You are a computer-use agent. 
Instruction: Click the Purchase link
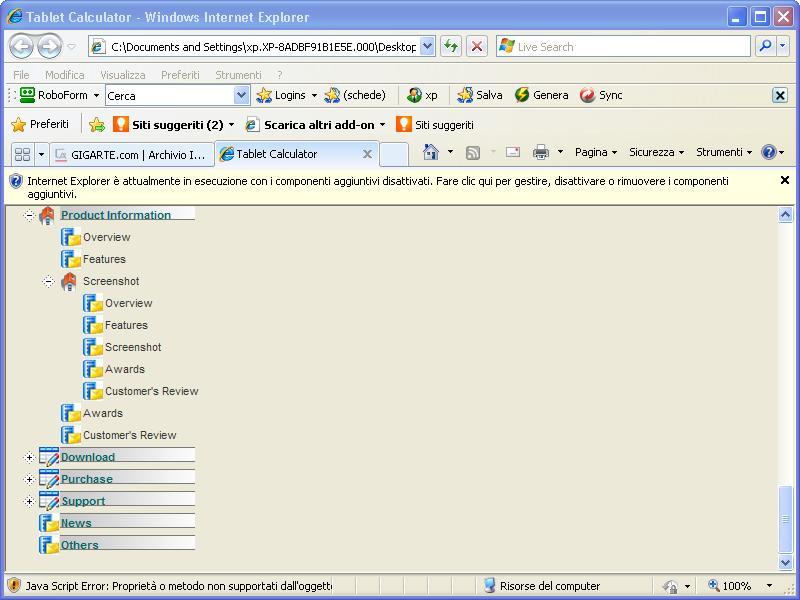[87, 479]
